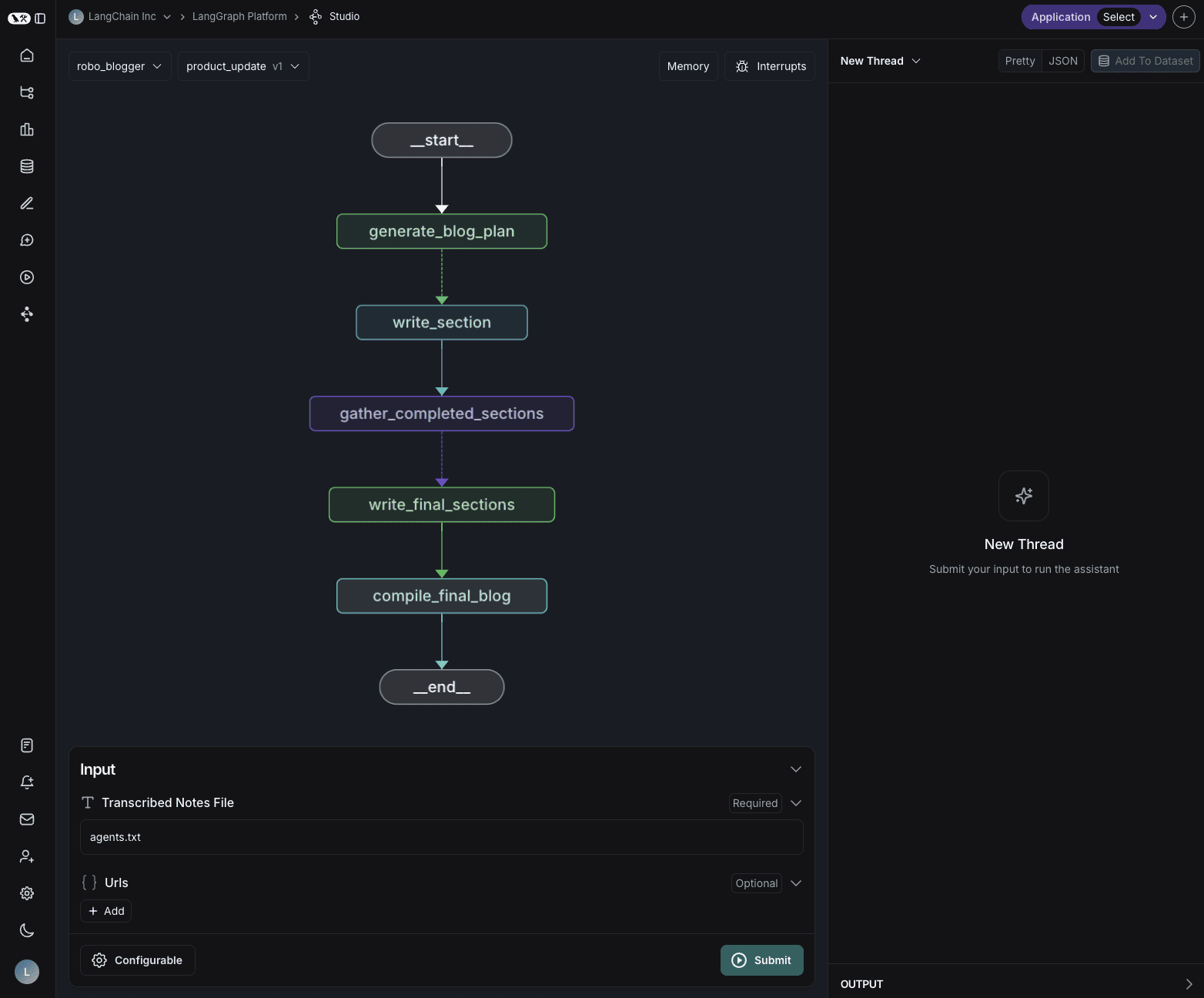Open the Configurable settings
This screenshot has height=998, width=1204.
click(x=138, y=960)
